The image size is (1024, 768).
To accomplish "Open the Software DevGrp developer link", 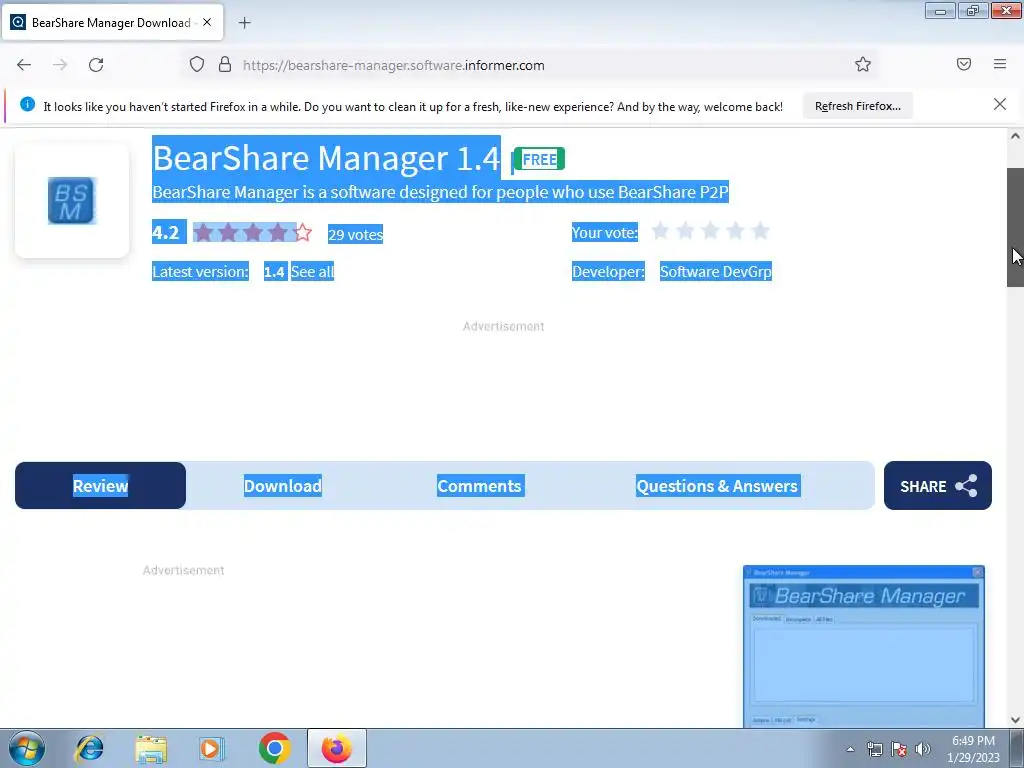I will (x=716, y=272).
